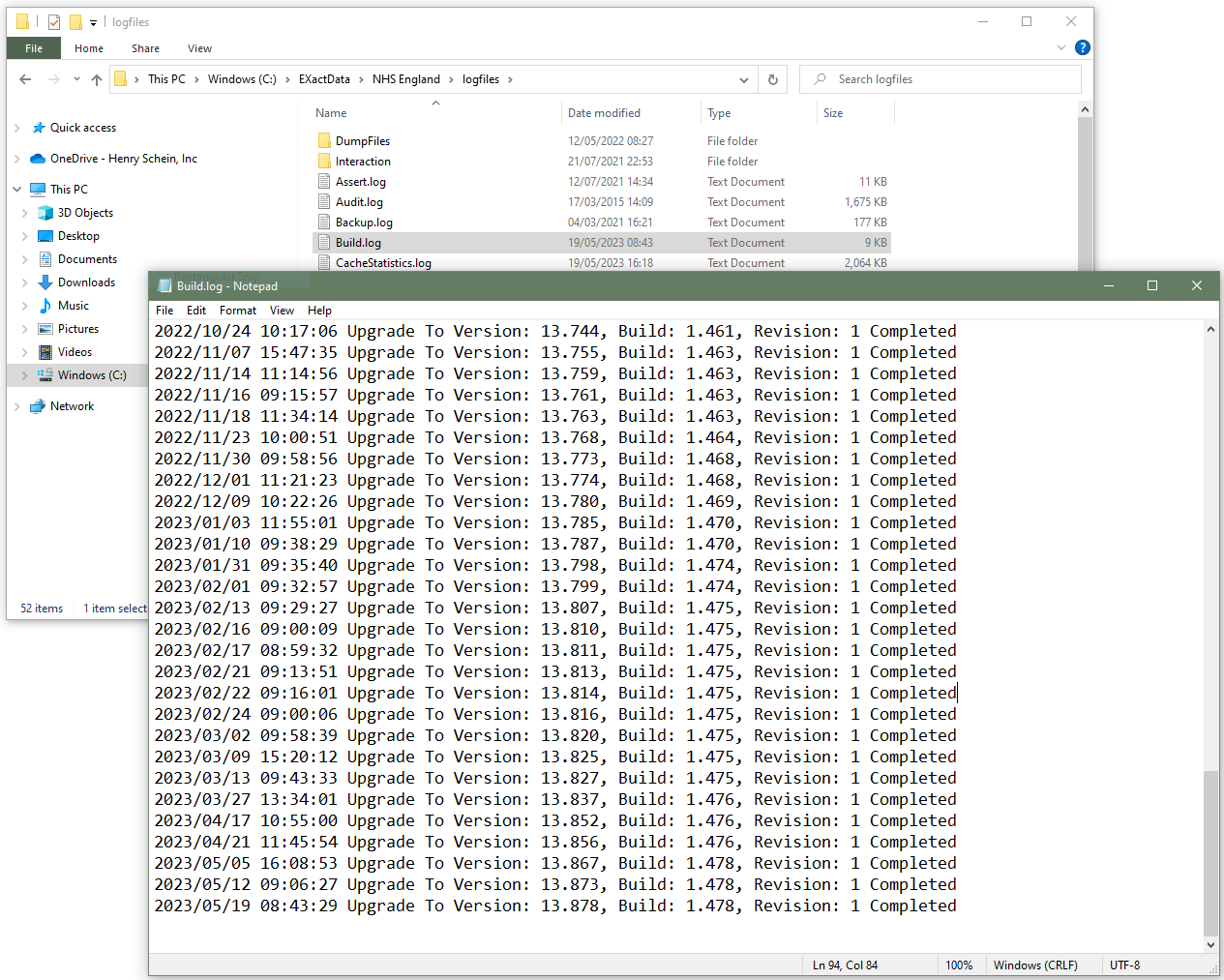Click the Notepad scroll up arrow

1211,330
